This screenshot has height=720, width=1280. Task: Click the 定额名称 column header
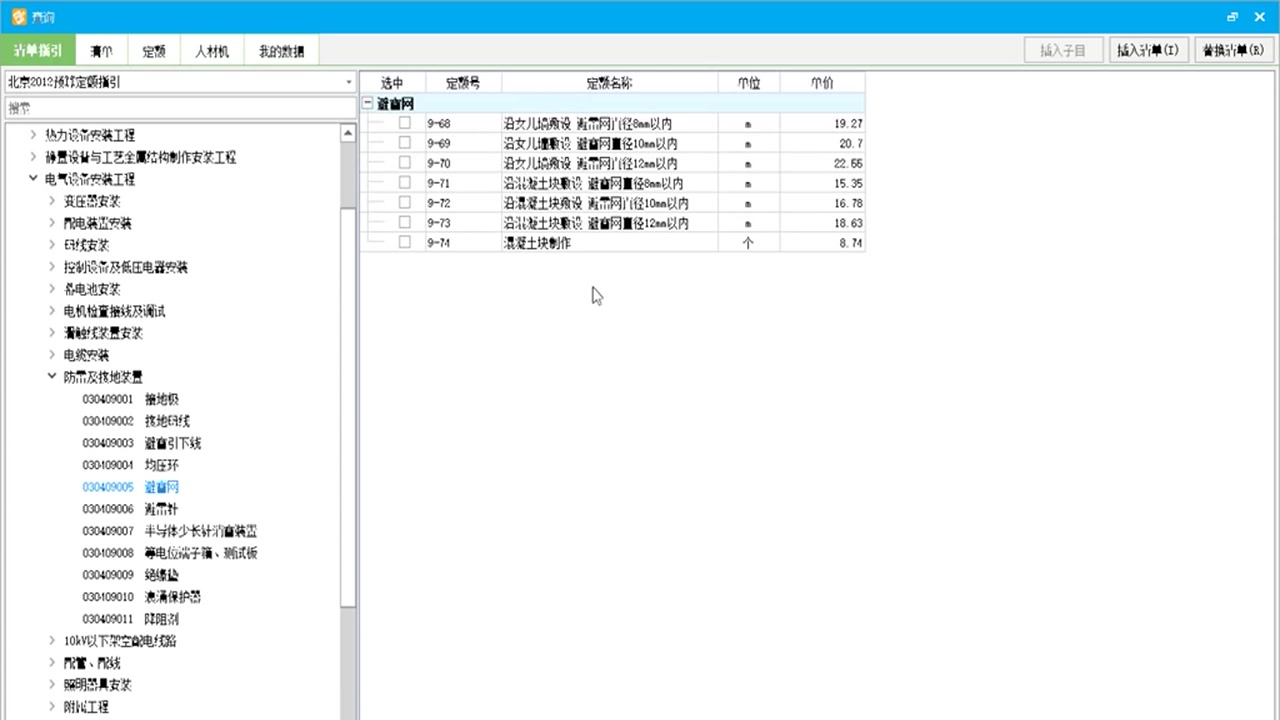609,83
